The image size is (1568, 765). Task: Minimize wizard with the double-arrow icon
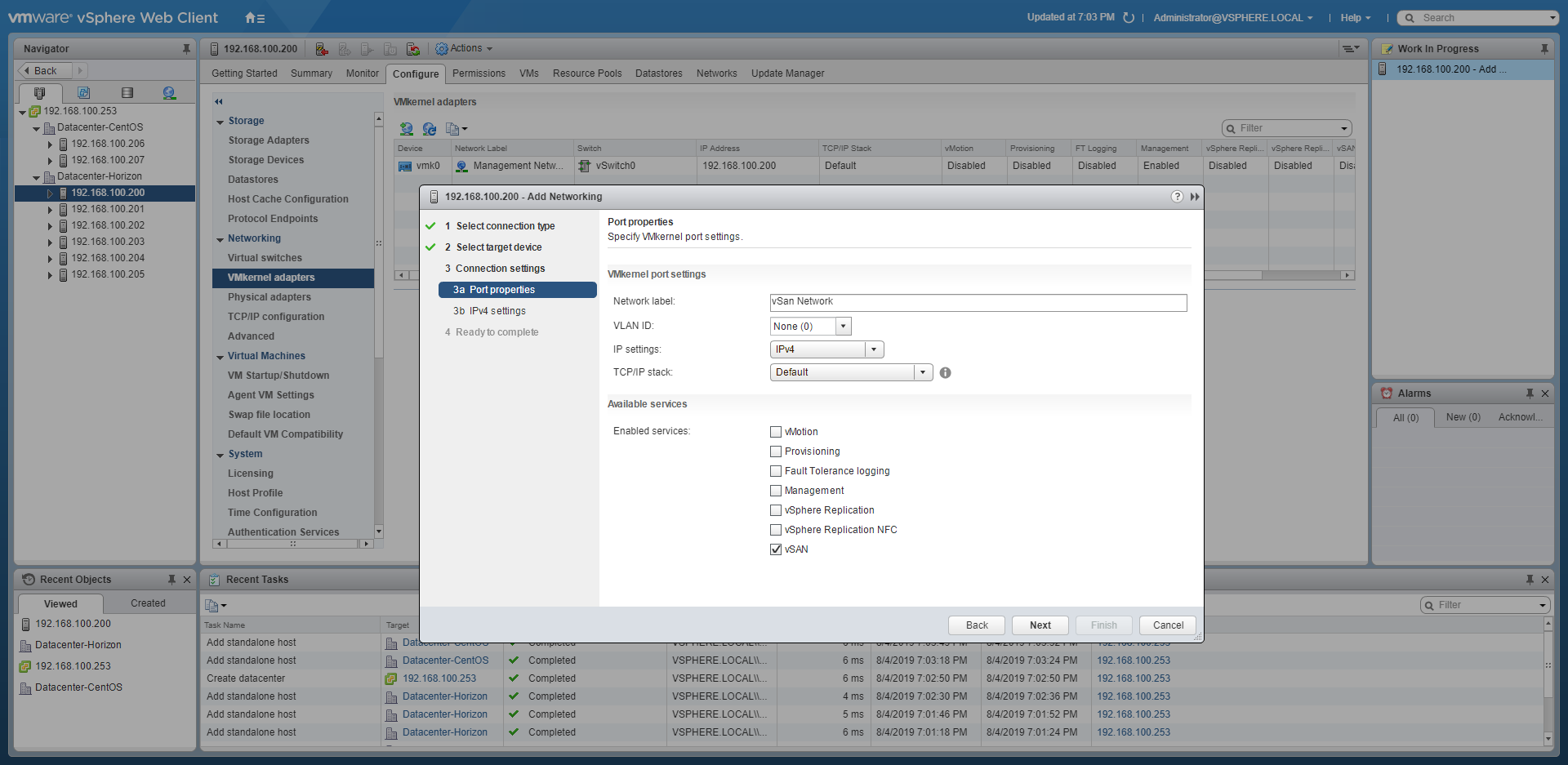(x=1195, y=197)
